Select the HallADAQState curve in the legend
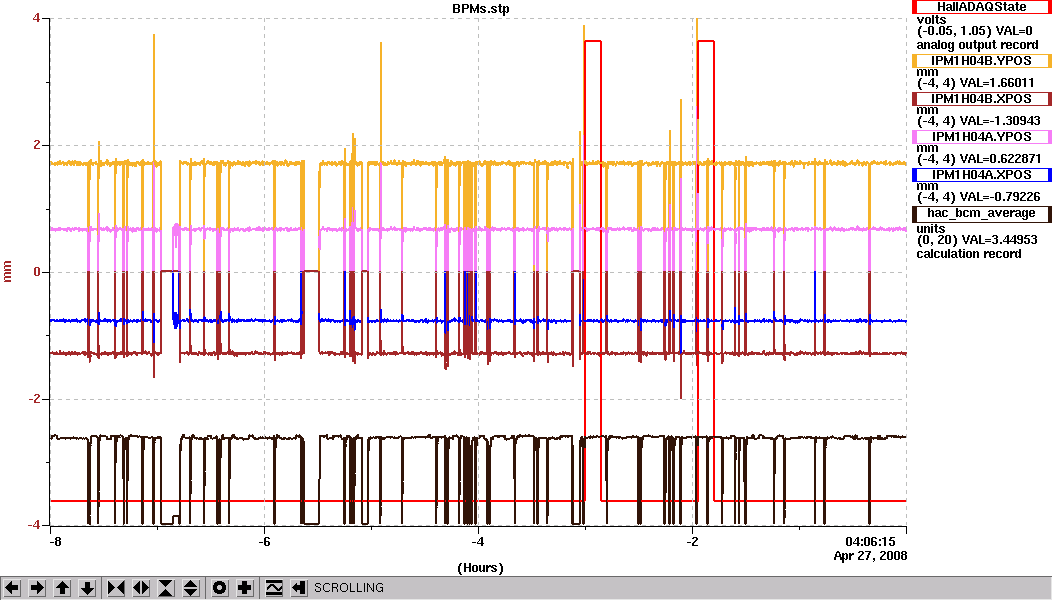The width and height of the screenshot is (1052, 600). point(982,7)
